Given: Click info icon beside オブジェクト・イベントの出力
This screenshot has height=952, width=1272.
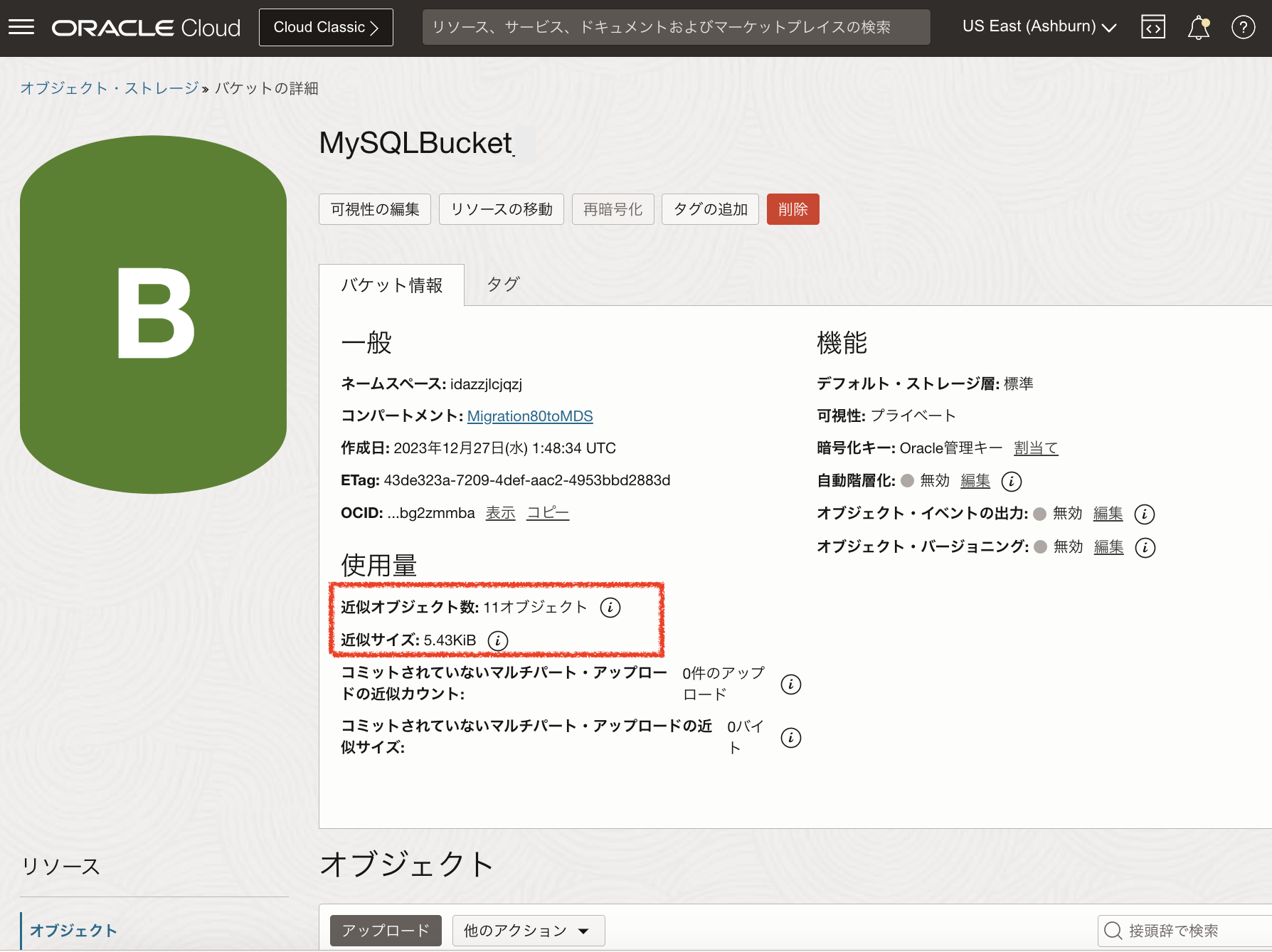Looking at the screenshot, I should coord(1144,514).
